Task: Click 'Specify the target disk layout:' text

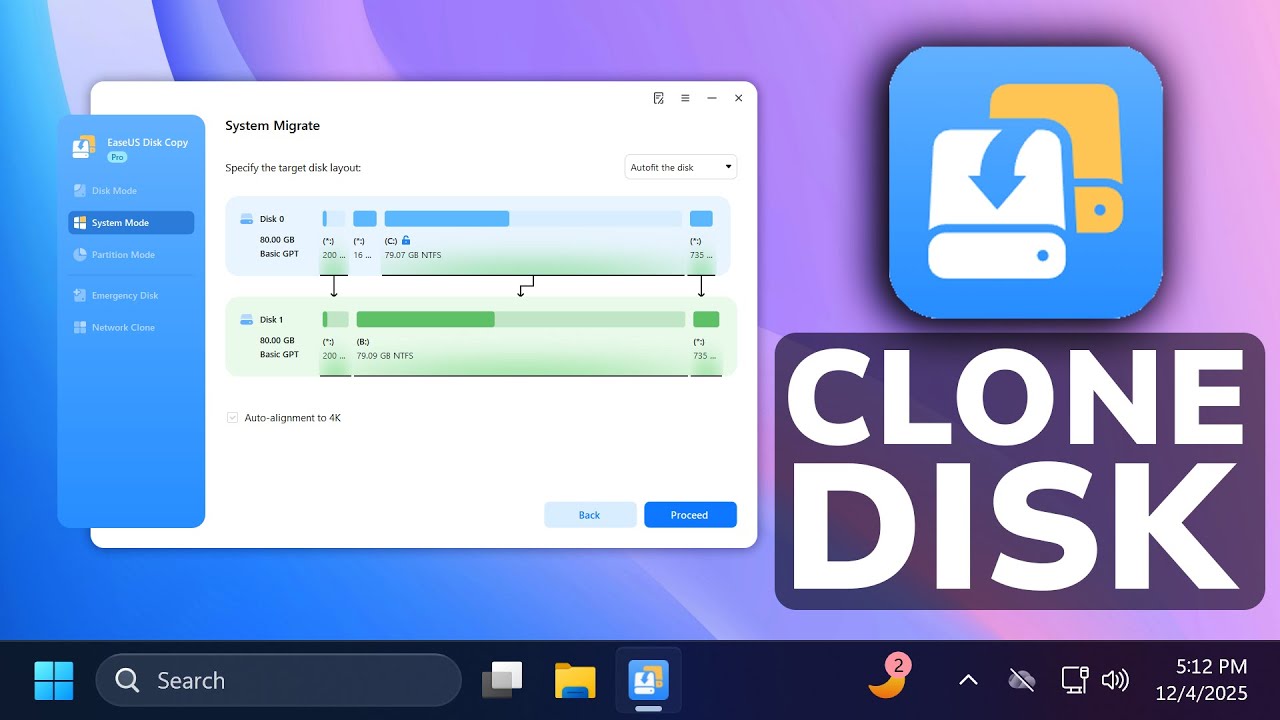Action: pos(293,168)
